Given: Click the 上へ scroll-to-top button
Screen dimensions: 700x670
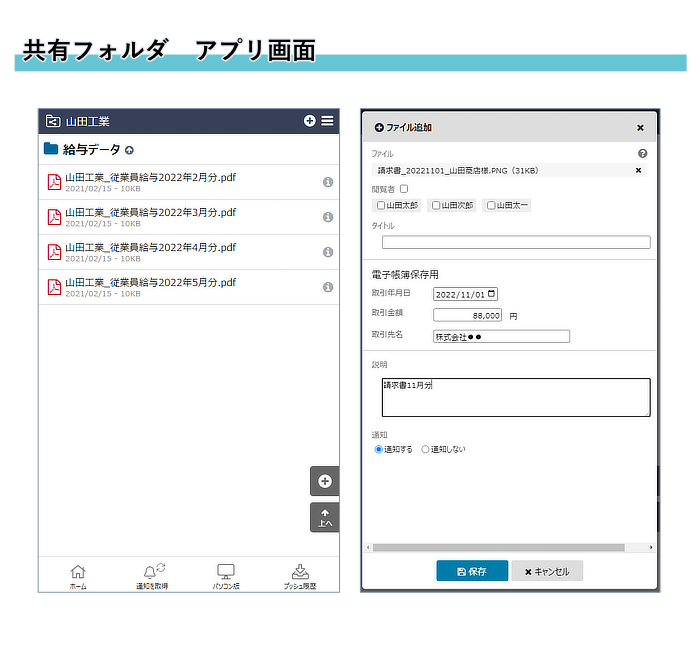Looking at the screenshot, I should (x=324, y=517).
